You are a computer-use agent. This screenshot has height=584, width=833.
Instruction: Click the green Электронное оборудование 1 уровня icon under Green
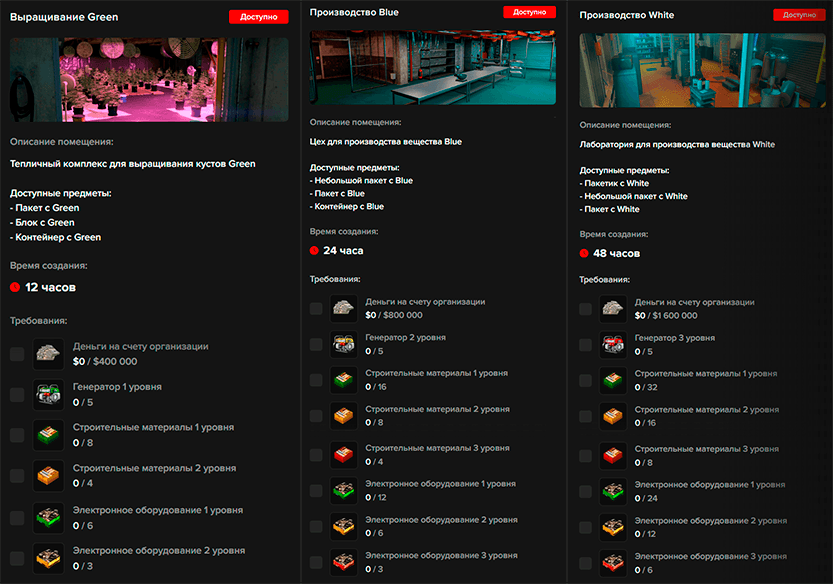[48, 517]
